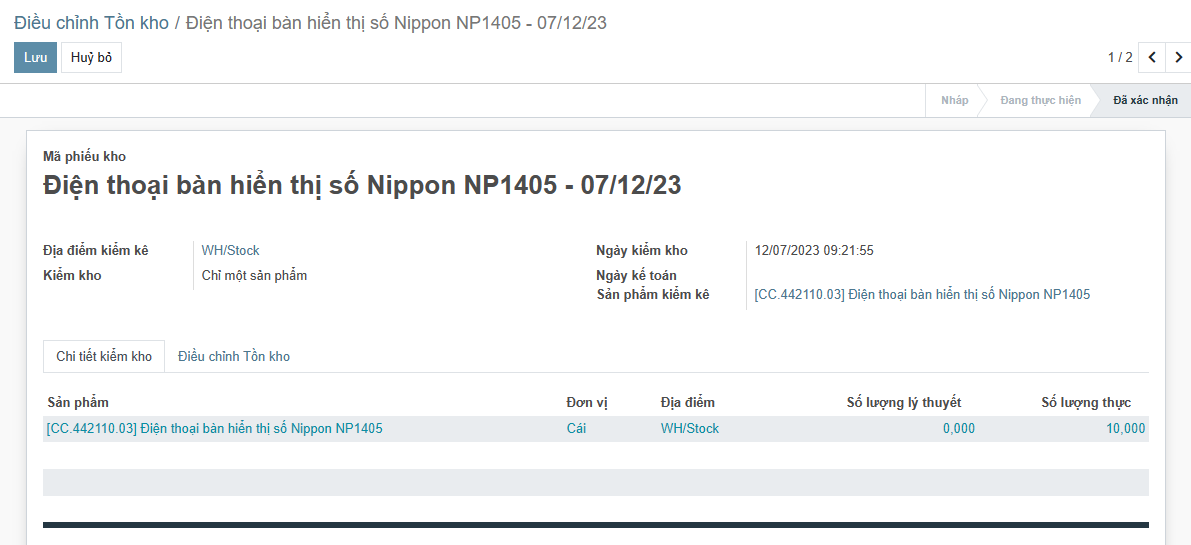Viewport: 1191px width, 545px height.
Task: Sort by Địa điểm column header
Action: (687, 402)
